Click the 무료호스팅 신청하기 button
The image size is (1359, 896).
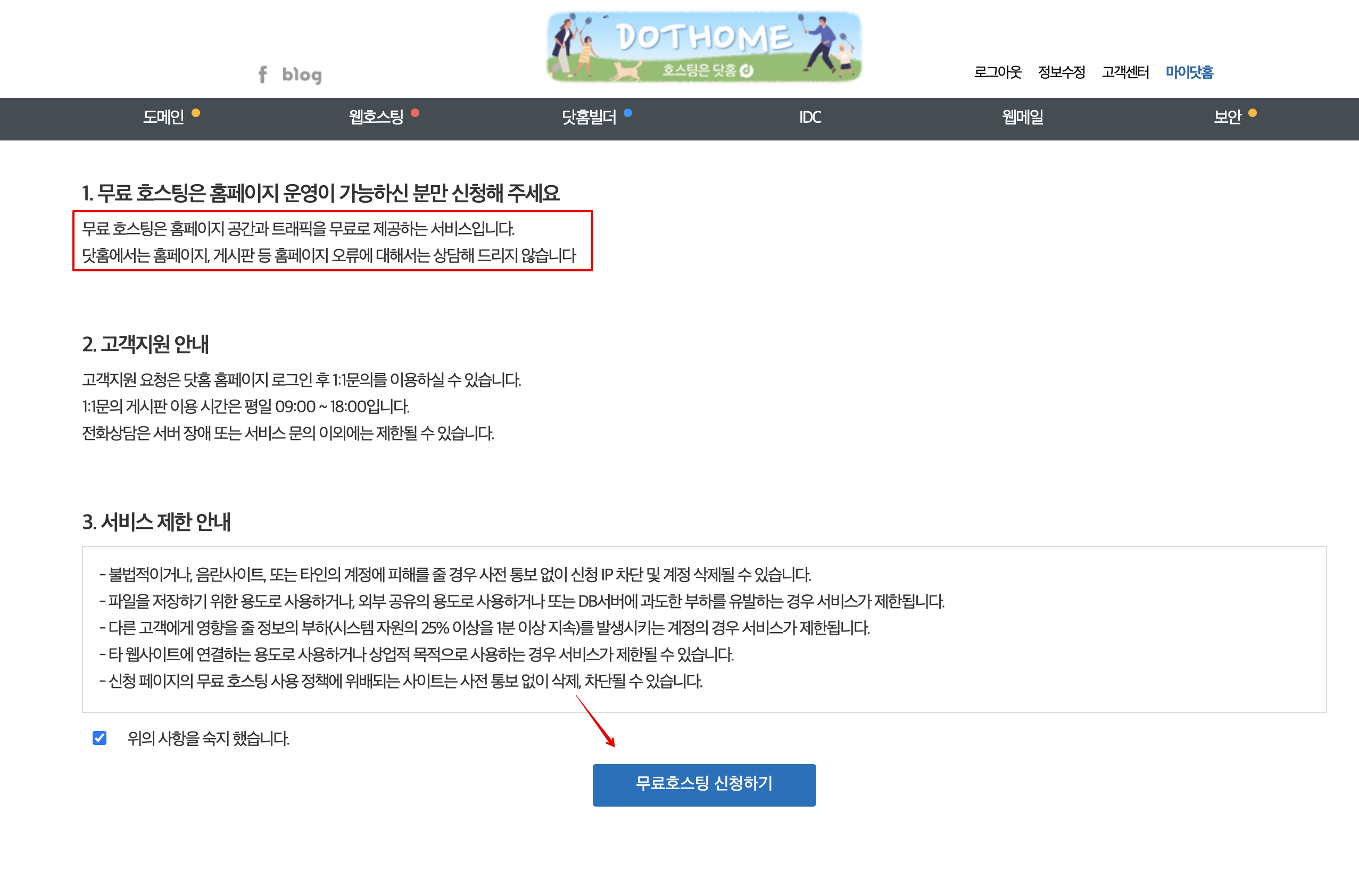(x=704, y=785)
